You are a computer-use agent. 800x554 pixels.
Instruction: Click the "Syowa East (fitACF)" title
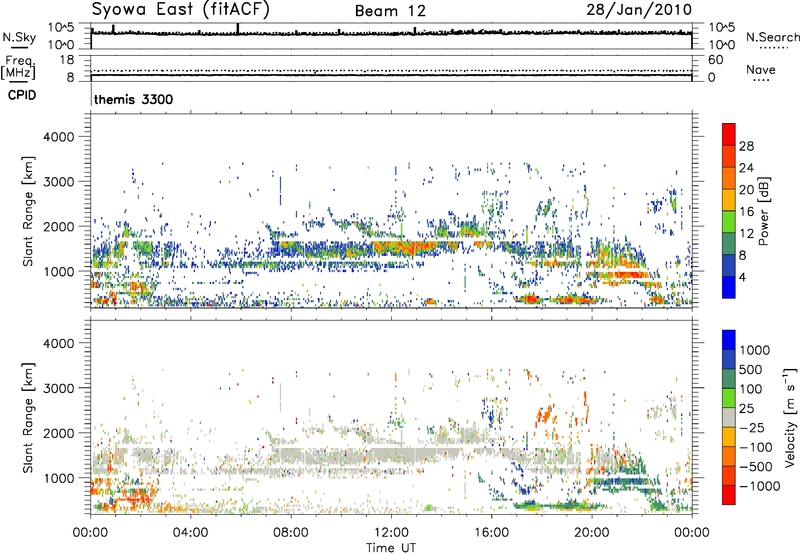(181, 10)
